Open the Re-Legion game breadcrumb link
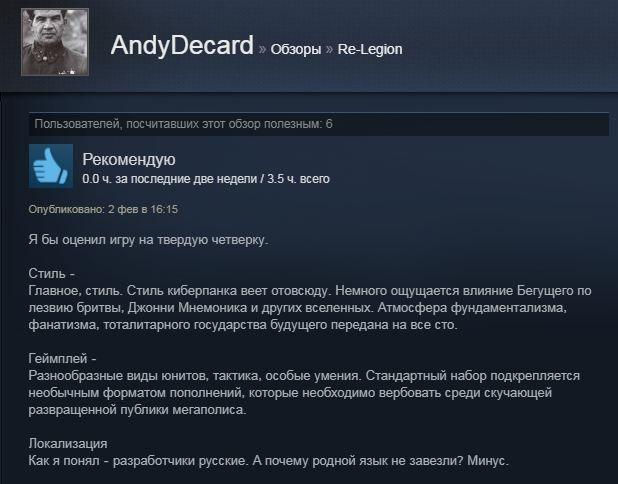 [x=370, y=49]
